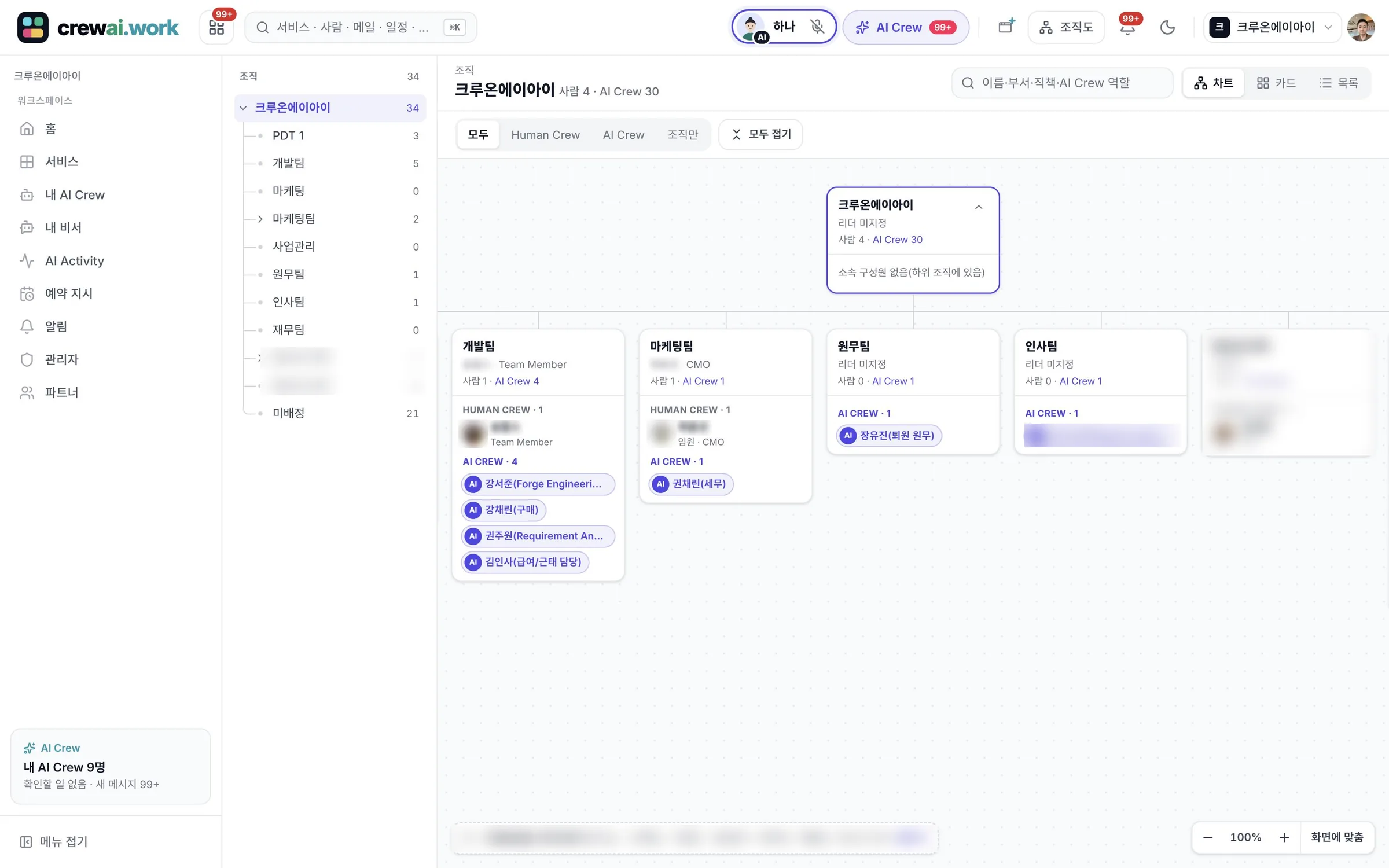This screenshot has height=868, width=1389.
Task: Click the zoom in plus button
Action: tap(1284, 837)
